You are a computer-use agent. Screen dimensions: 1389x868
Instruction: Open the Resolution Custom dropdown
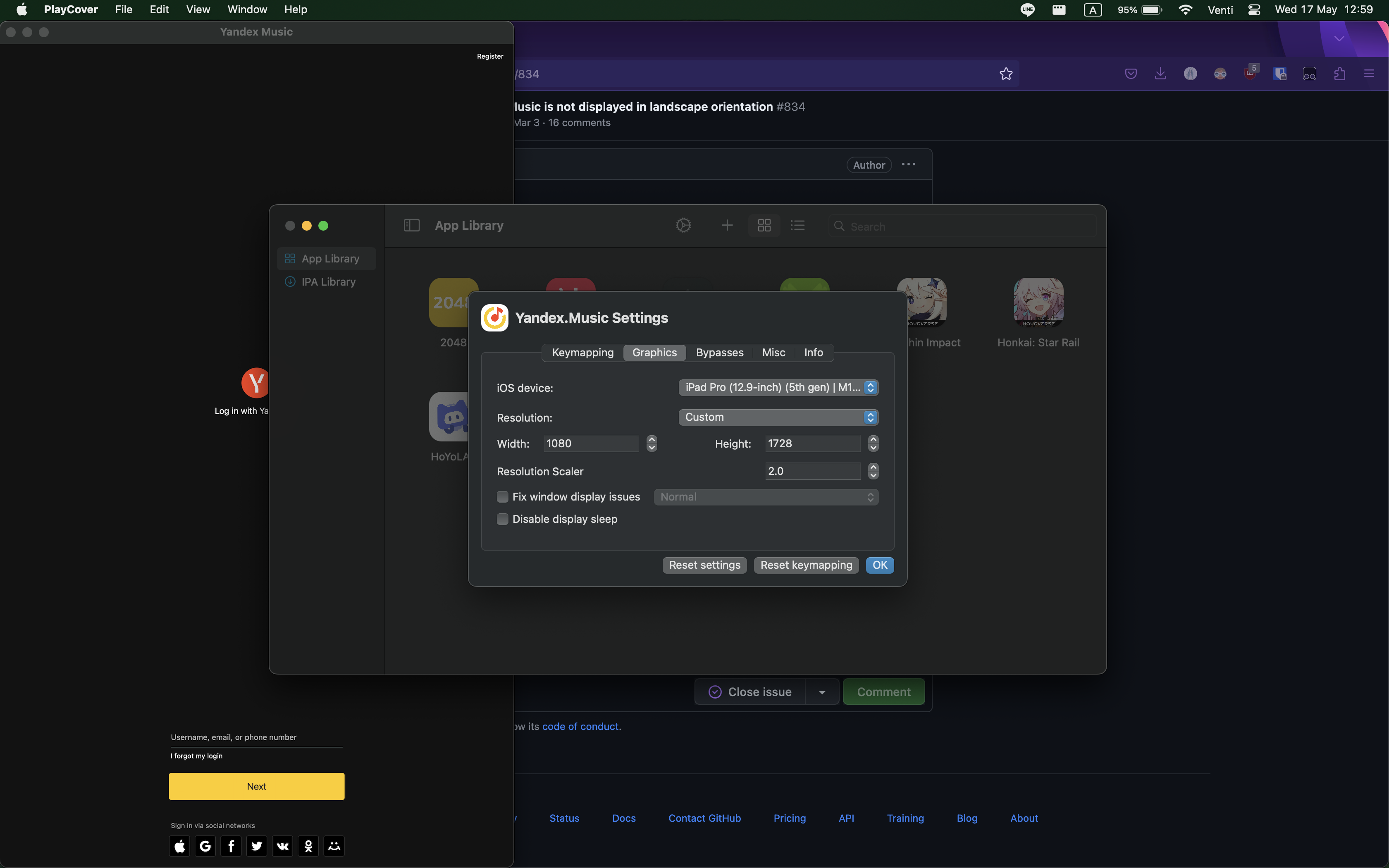pyautogui.click(x=778, y=417)
